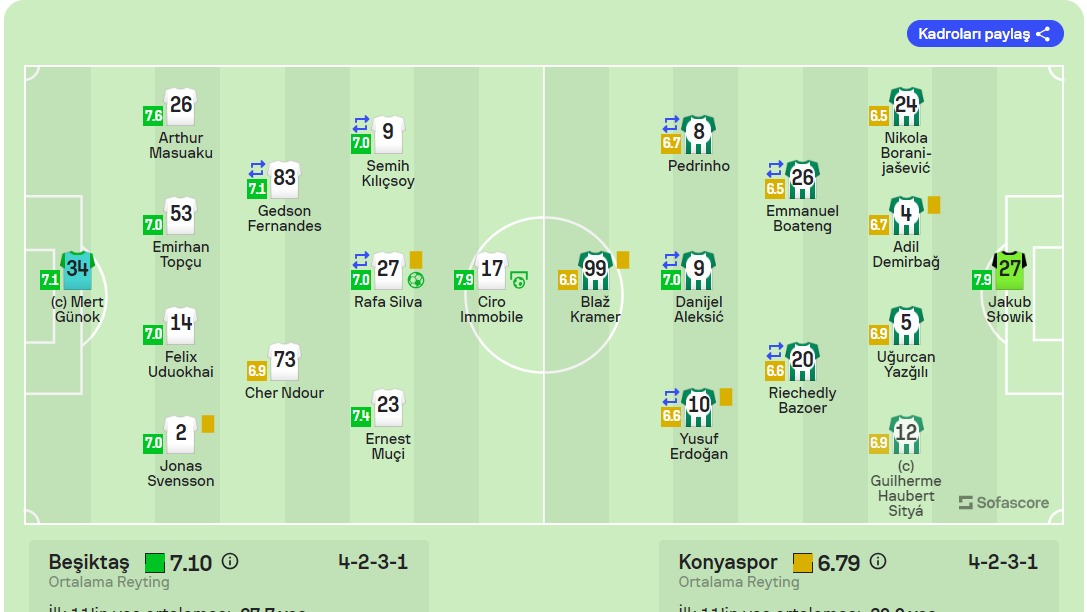Click the substitution arrows on Emmanuel Boateng
This screenshot has height=612, width=1087.
tap(775, 169)
